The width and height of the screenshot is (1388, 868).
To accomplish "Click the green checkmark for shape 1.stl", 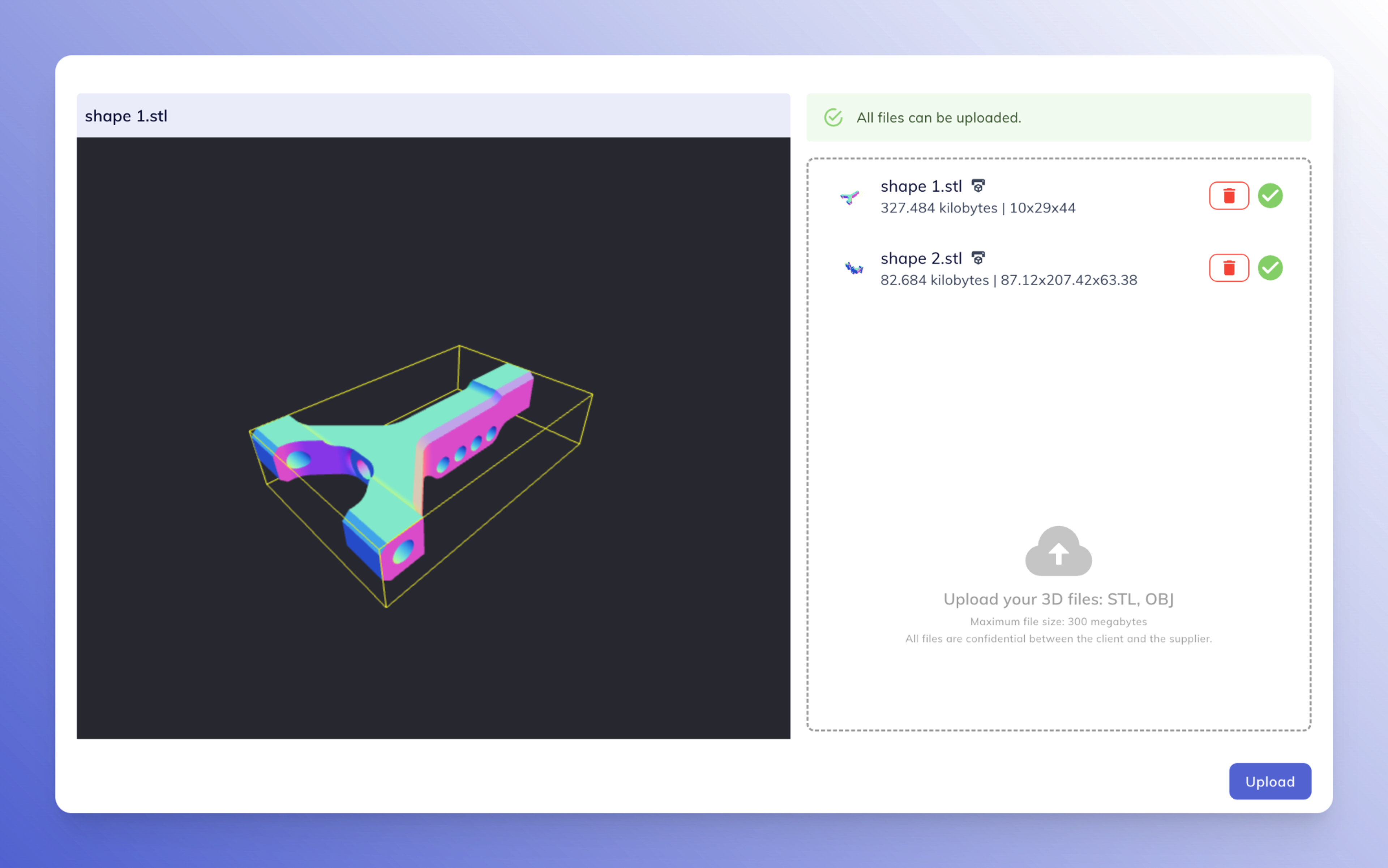I will (x=1270, y=196).
